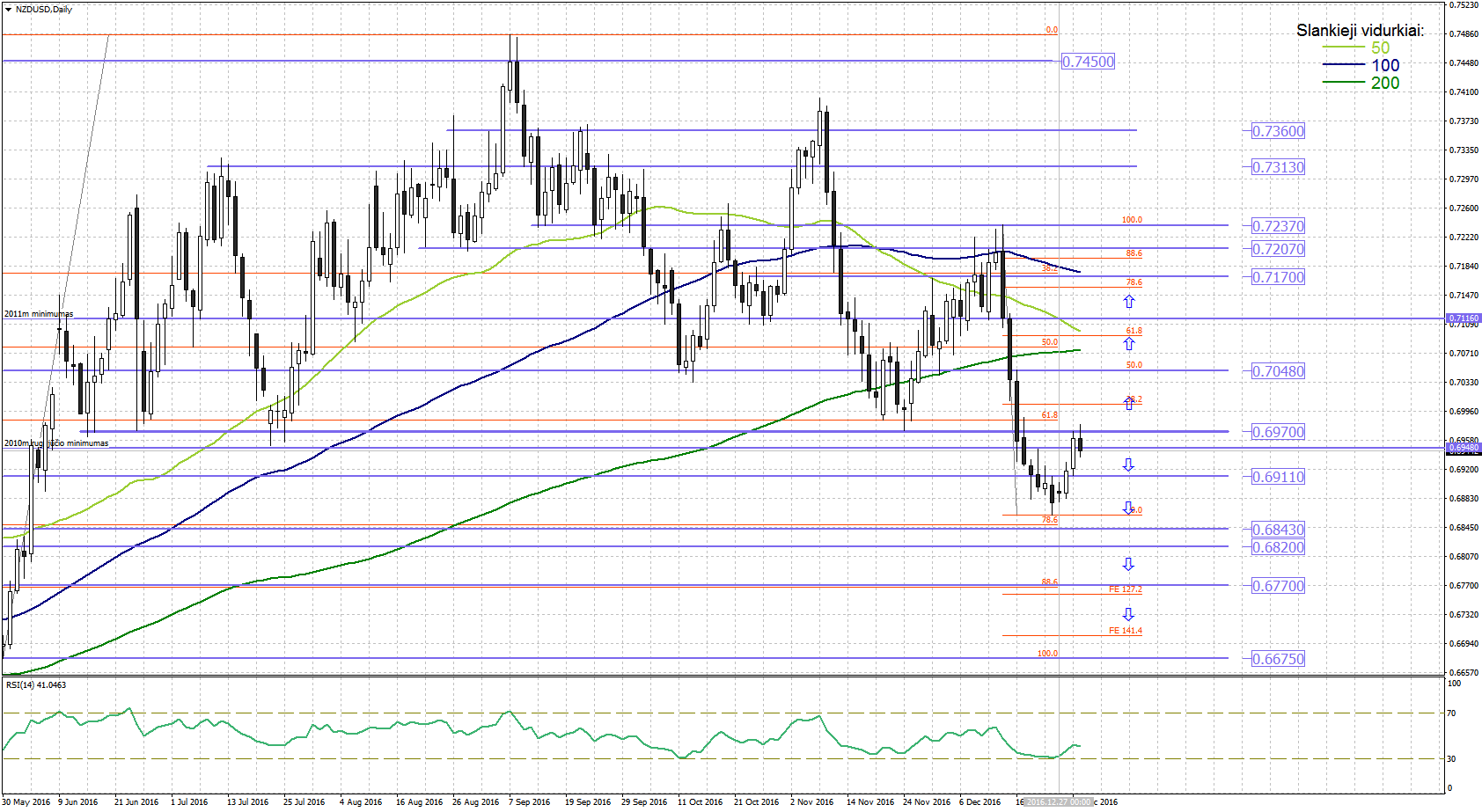Image resolution: width=1482 pixels, height=812 pixels.
Task: Select the 0.70480 price level label
Action: coord(1278,371)
